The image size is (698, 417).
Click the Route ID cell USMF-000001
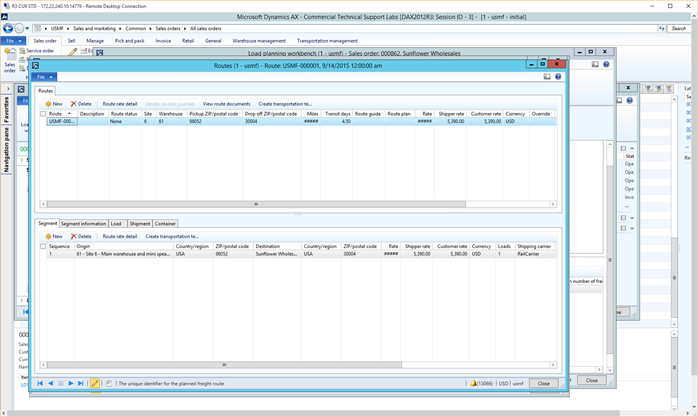62,121
